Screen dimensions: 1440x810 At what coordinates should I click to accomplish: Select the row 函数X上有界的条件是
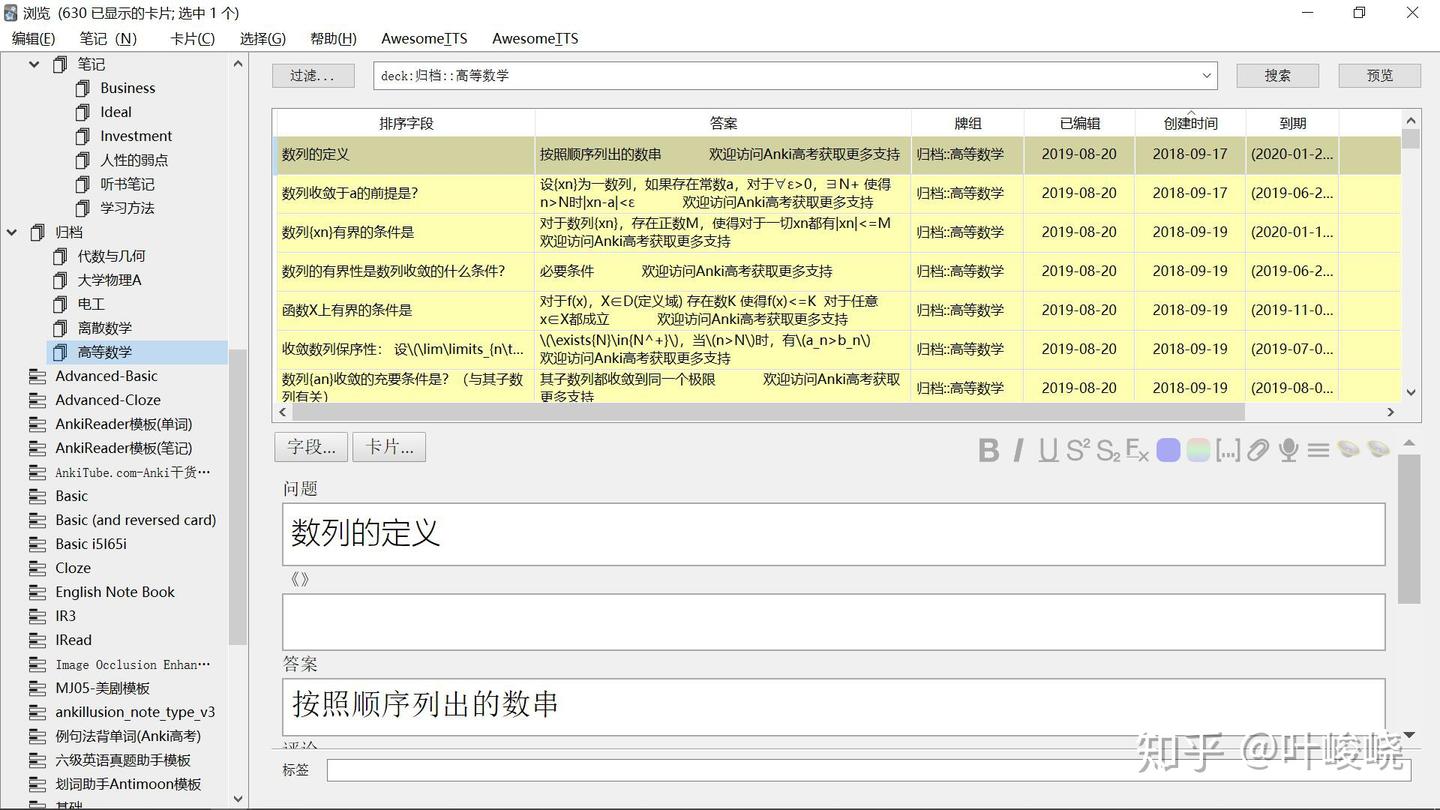coord(838,310)
